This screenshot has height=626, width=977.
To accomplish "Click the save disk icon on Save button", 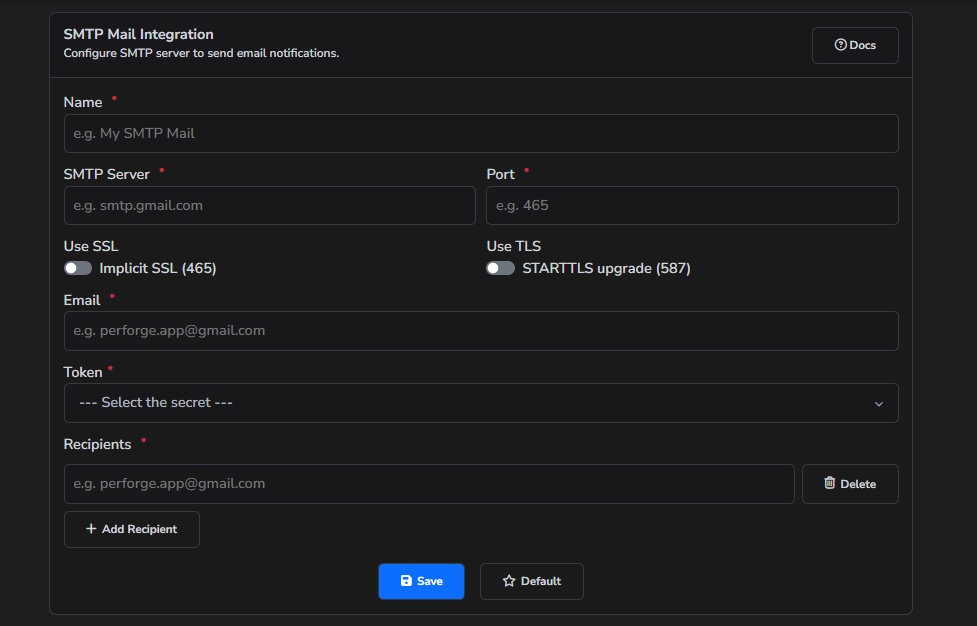I will pyautogui.click(x=406, y=581).
